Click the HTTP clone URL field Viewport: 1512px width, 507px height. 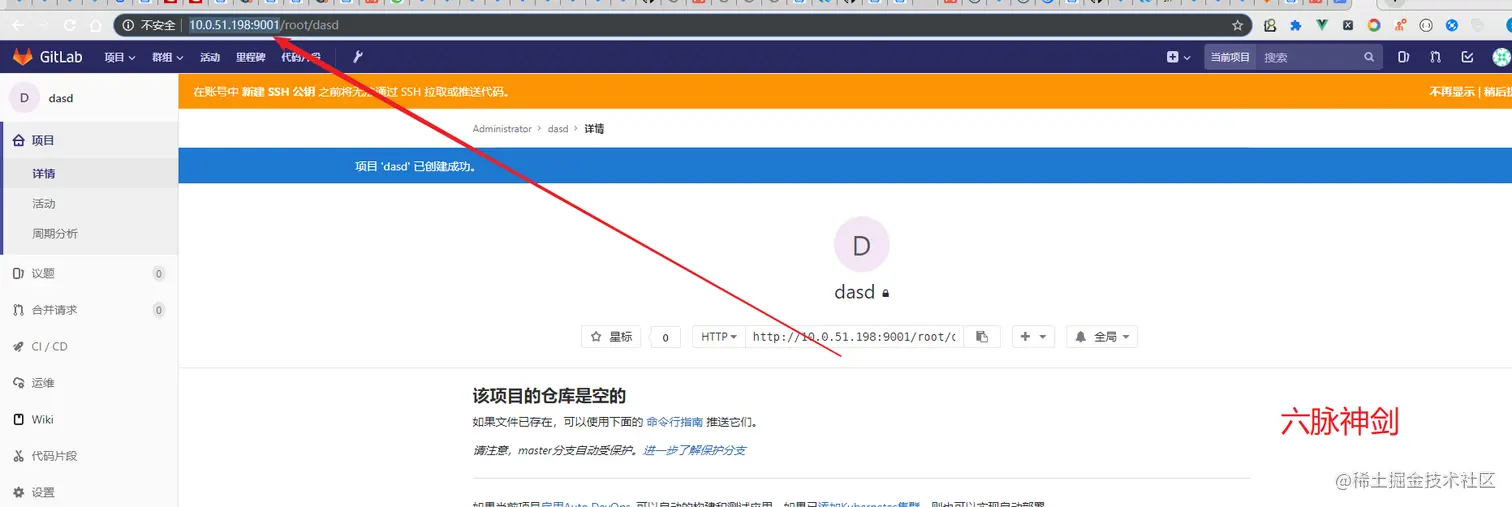855,337
